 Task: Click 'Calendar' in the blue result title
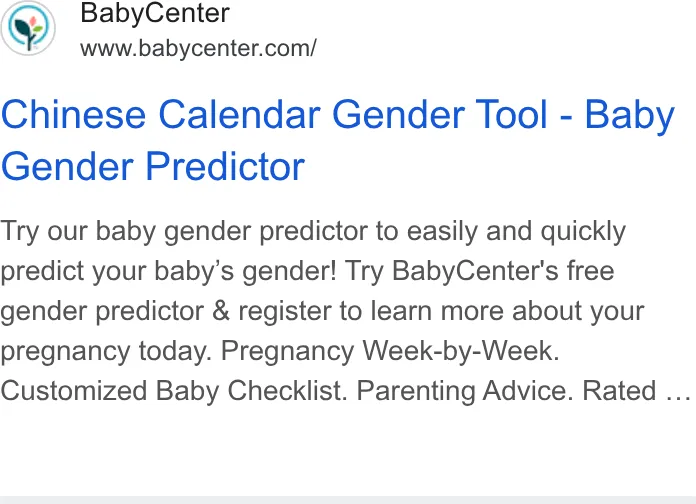pyautogui.click(x=239, y=115)
